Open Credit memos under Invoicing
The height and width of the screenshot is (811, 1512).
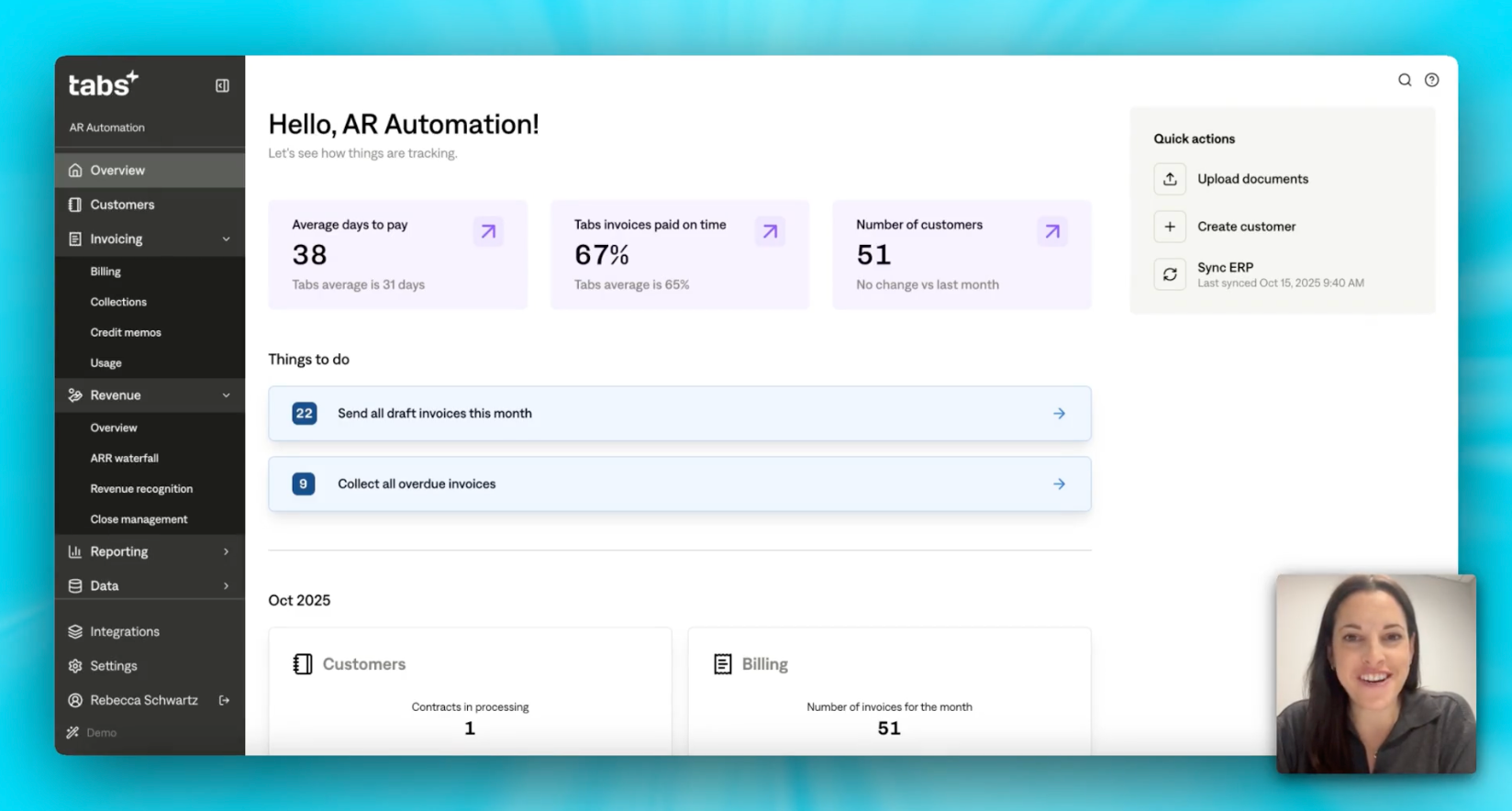coord(126,332)
